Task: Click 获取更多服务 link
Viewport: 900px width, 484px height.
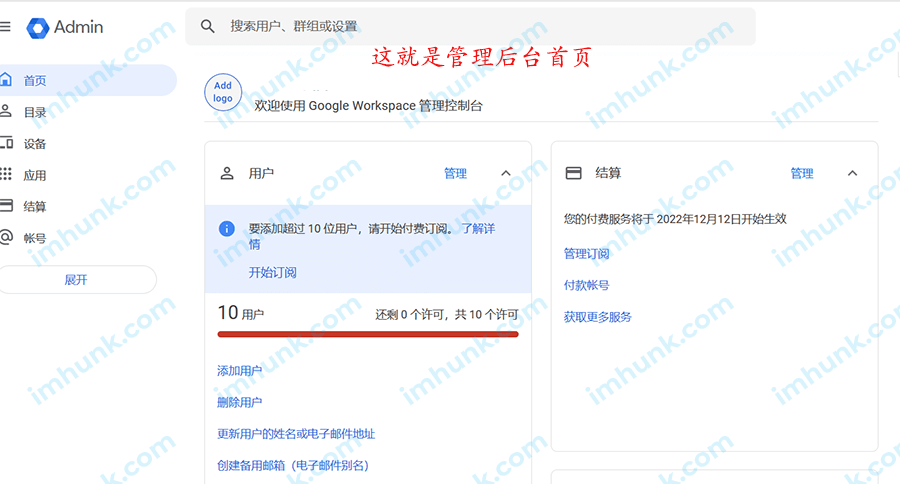Action: coord(598,317)
